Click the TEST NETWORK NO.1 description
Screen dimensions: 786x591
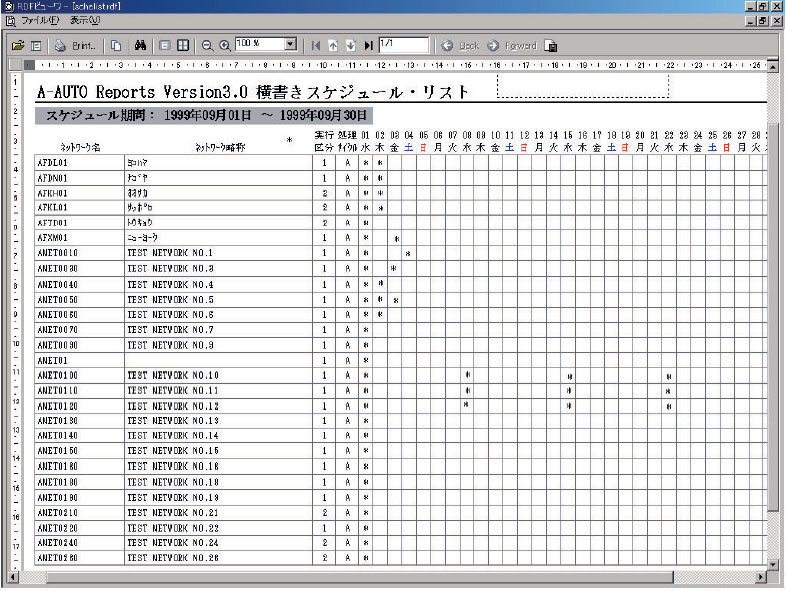[x=170, y=253]
